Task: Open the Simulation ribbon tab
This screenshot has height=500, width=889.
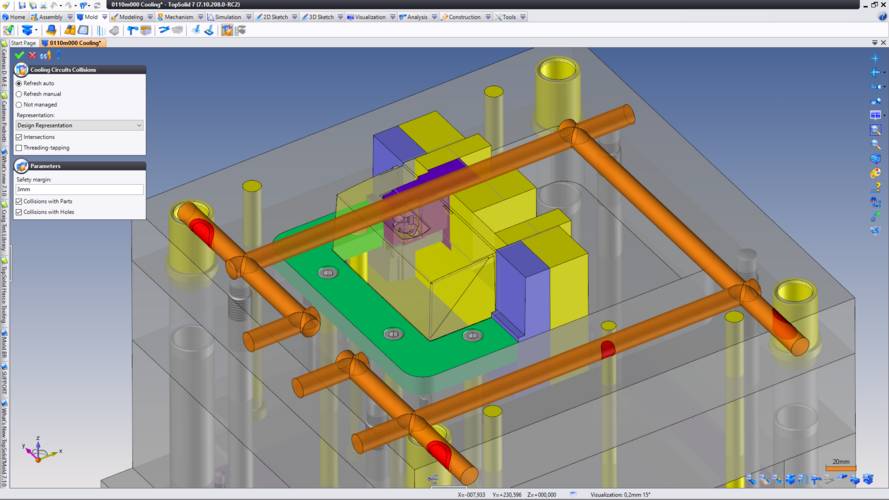Action: coord(227,17)
